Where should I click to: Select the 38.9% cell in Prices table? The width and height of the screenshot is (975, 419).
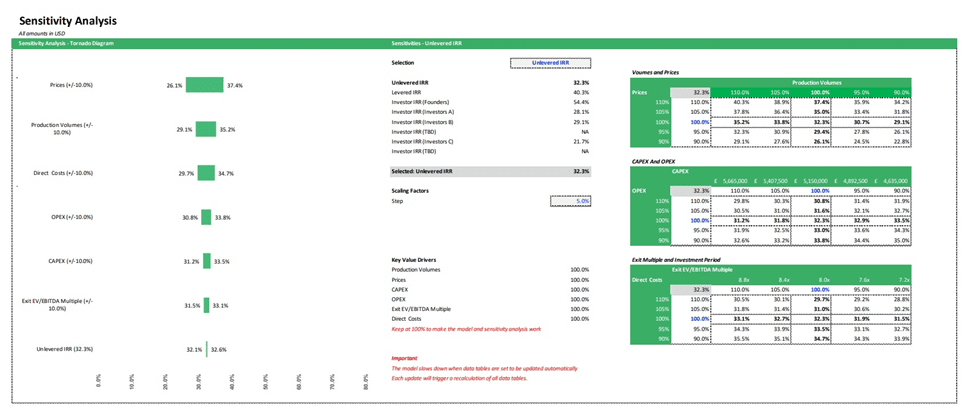[x=770, y=102]
